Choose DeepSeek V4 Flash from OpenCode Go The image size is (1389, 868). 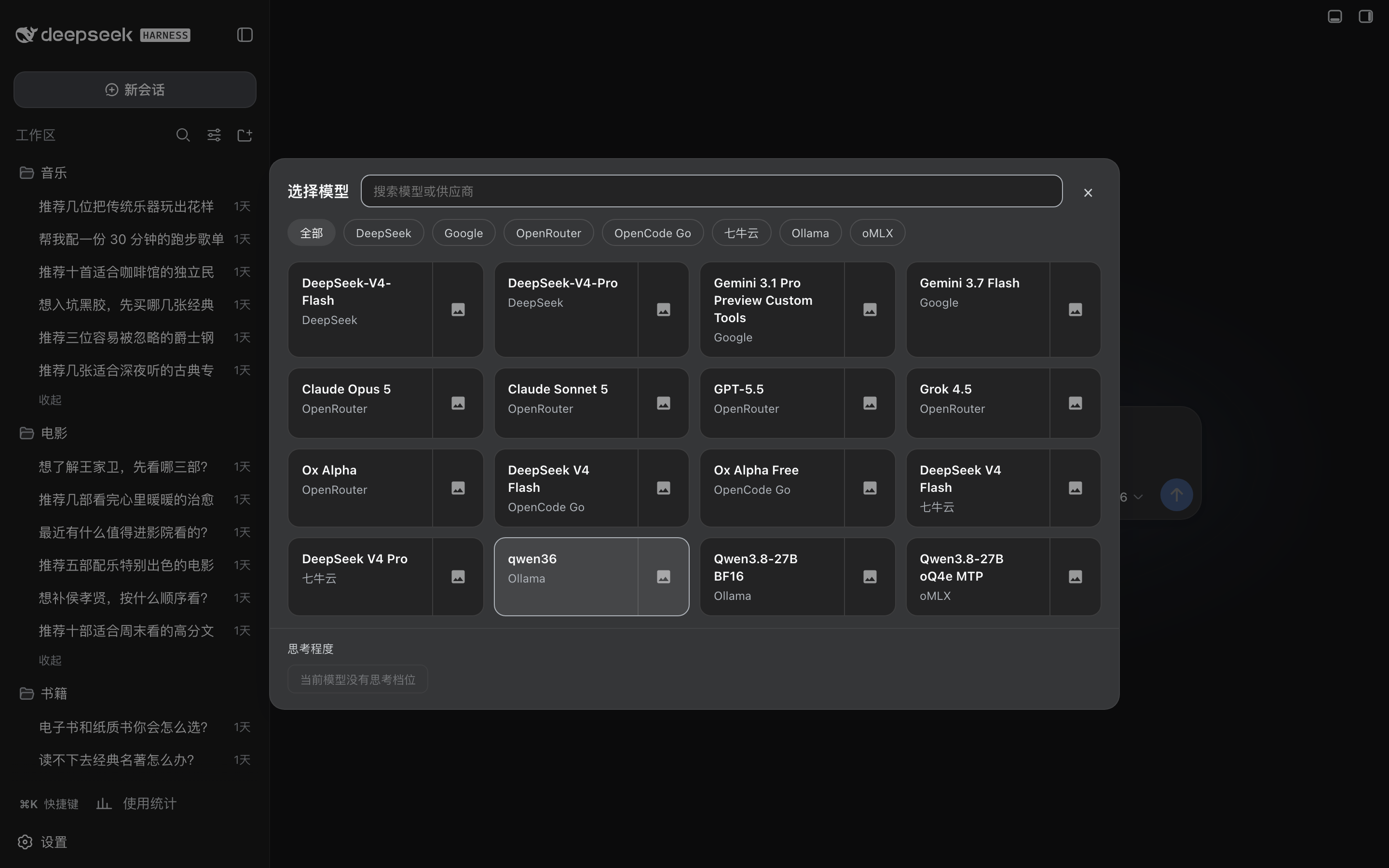(x=567, y=488)
